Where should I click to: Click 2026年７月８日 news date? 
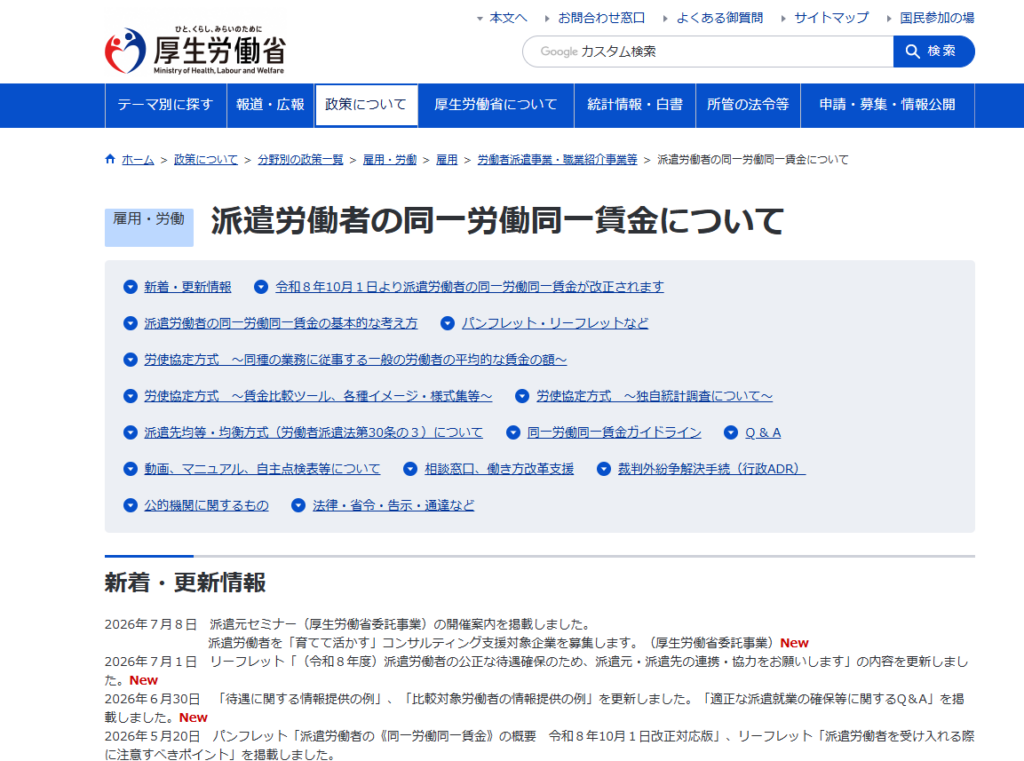pyautogui.click(x=151, y=624)
